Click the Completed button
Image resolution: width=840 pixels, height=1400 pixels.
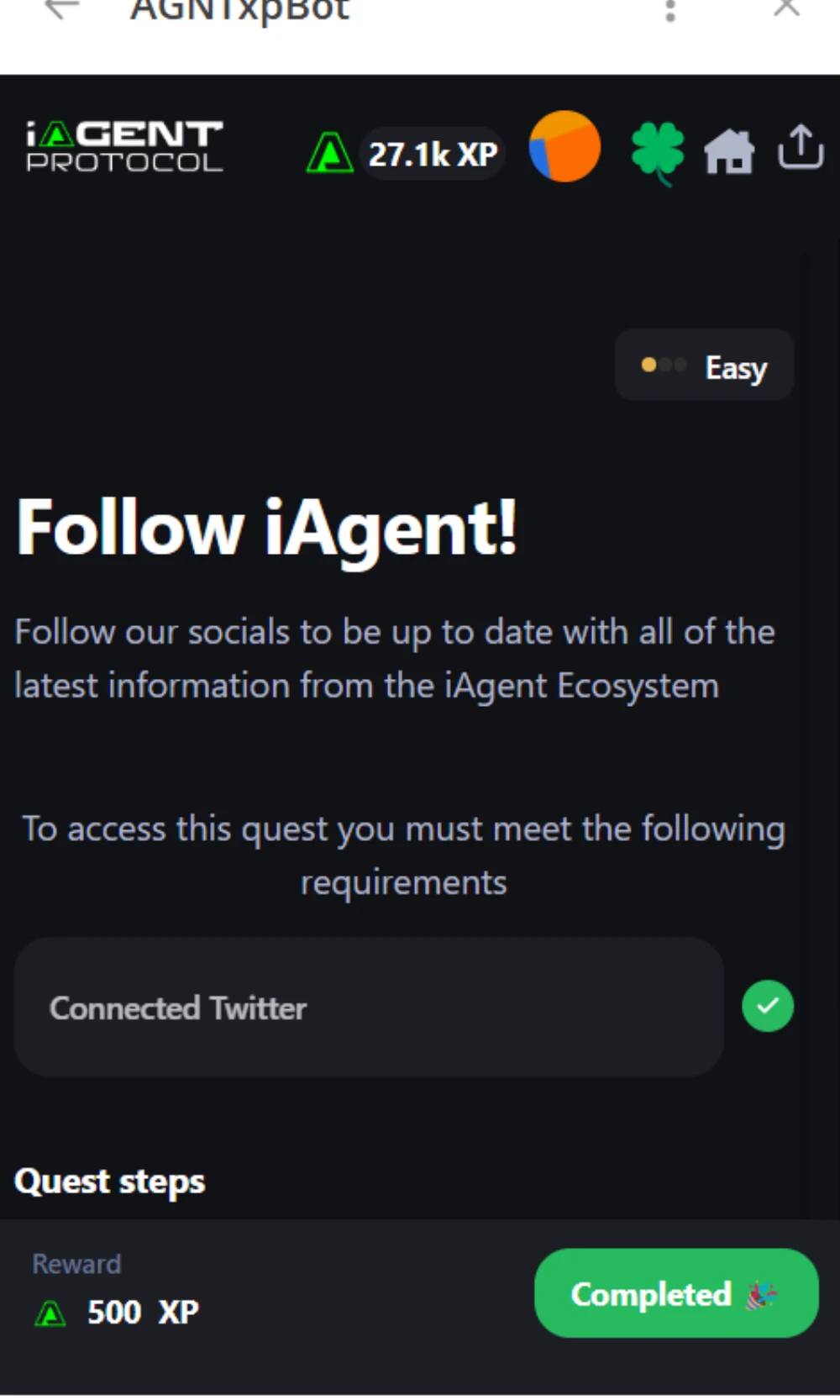(x=676, y=1293)
